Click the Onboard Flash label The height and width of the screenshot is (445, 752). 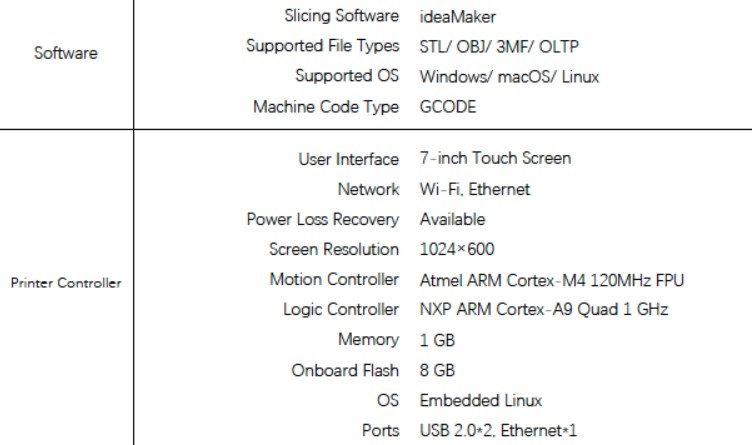[345, 370]
